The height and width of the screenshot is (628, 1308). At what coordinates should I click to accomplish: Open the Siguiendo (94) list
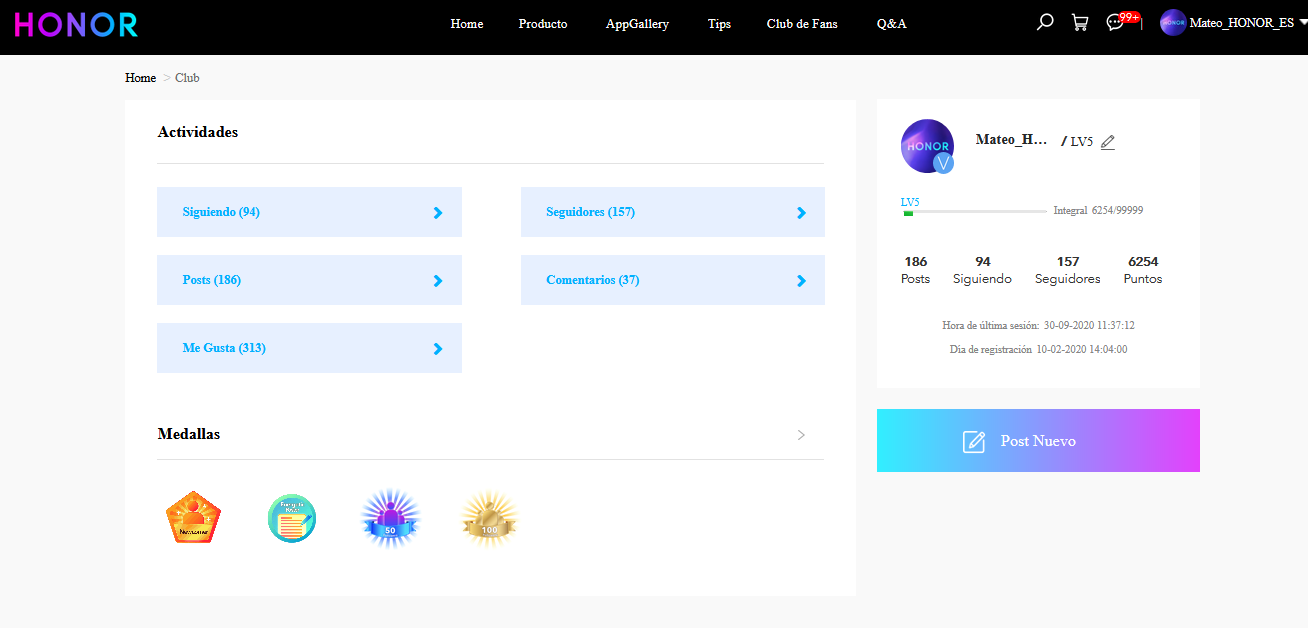309,212
